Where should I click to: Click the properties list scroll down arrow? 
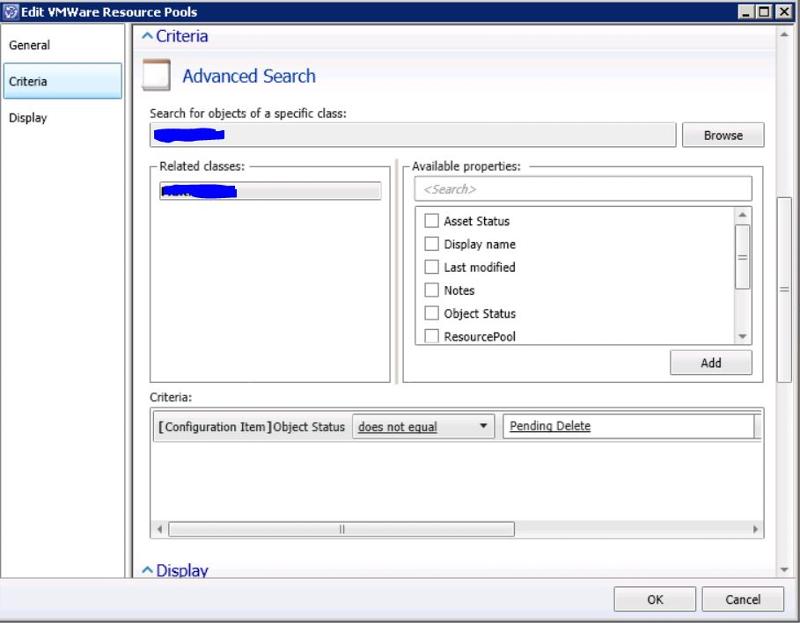(x=742, y=337)
